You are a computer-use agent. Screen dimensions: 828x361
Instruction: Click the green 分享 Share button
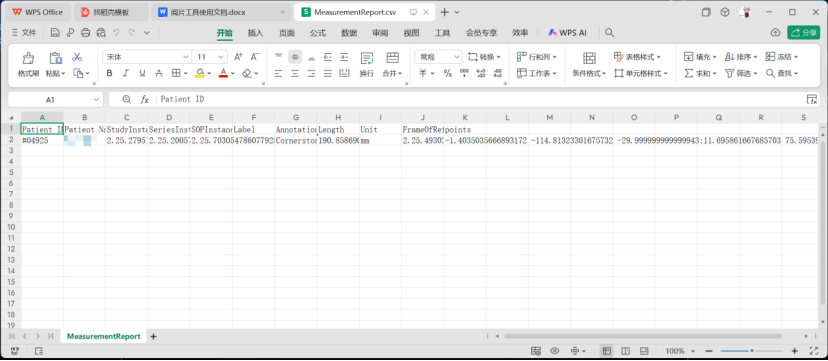[x=803, y=33]
